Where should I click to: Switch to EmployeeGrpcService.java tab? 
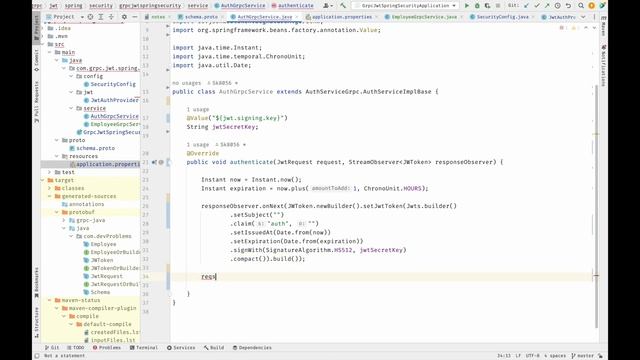[424, 17]
